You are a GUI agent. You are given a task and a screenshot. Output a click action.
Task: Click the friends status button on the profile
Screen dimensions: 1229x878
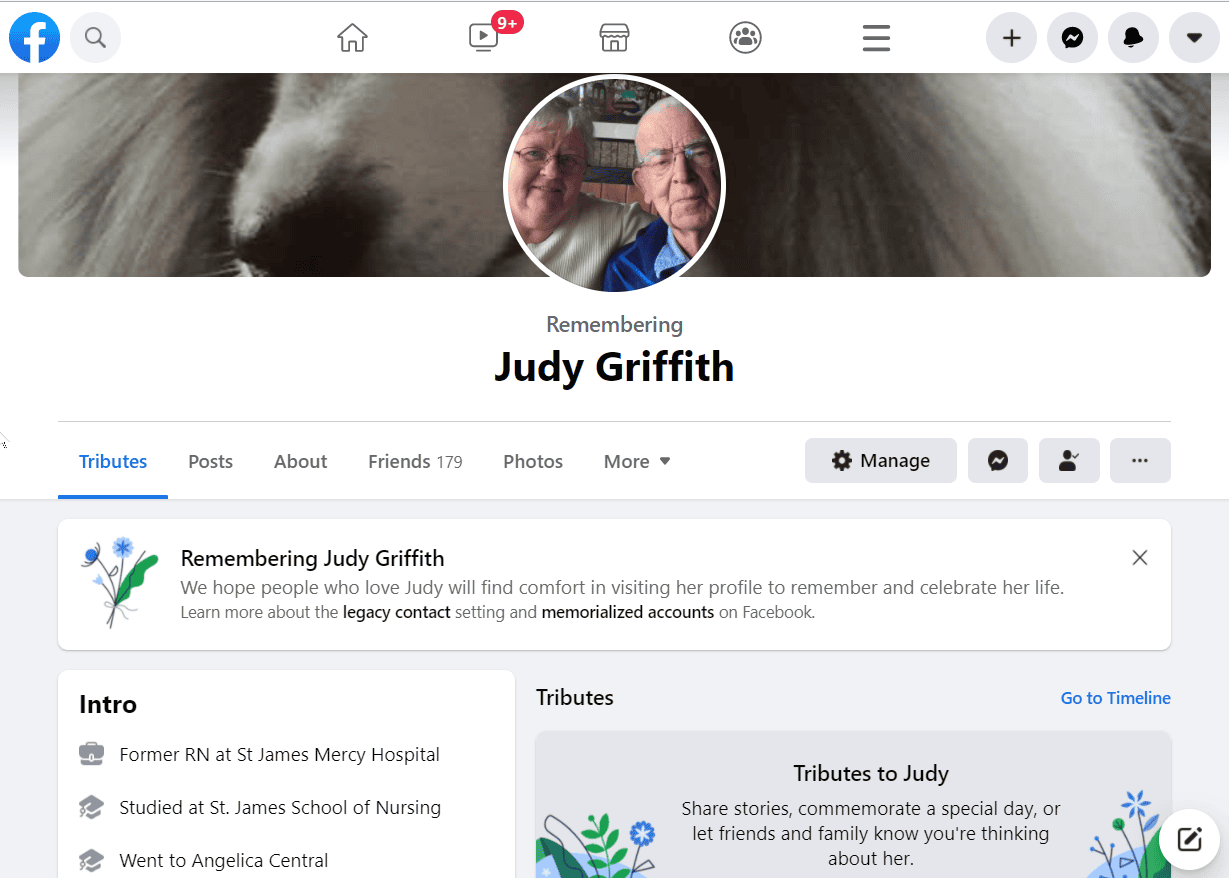click(x=1069, y=461)
